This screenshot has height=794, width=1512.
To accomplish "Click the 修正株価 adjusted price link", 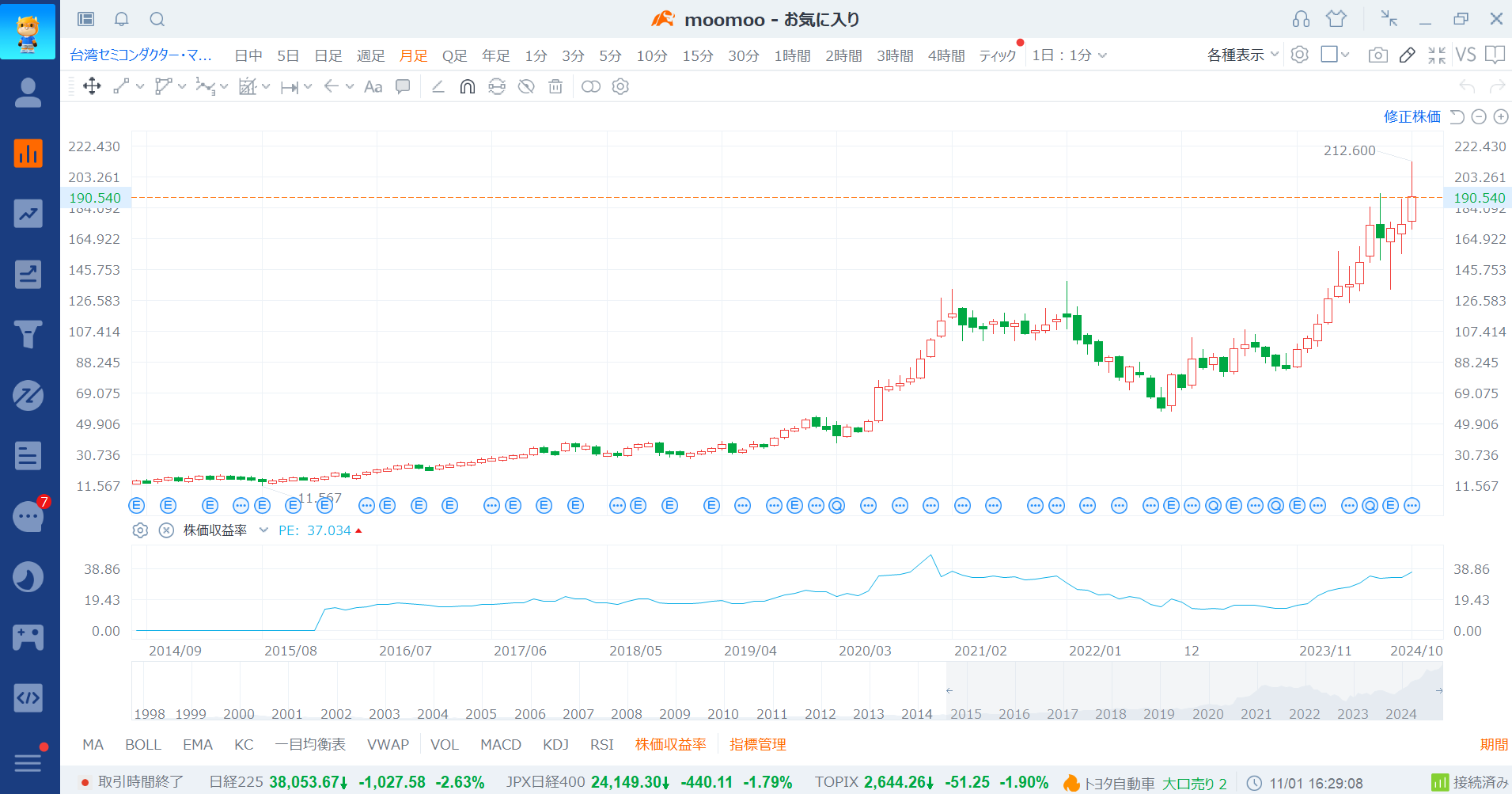I will [x=1412, y=117].
